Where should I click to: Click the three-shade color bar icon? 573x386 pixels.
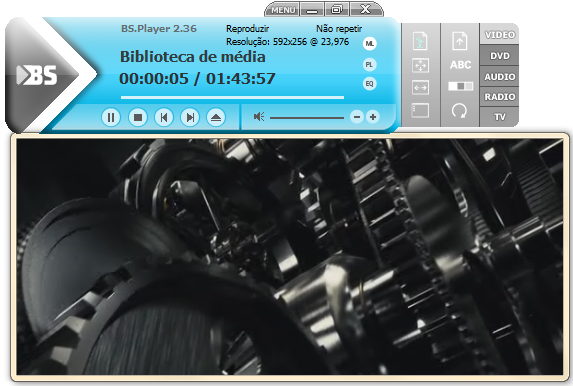click(x=460, y=86)
